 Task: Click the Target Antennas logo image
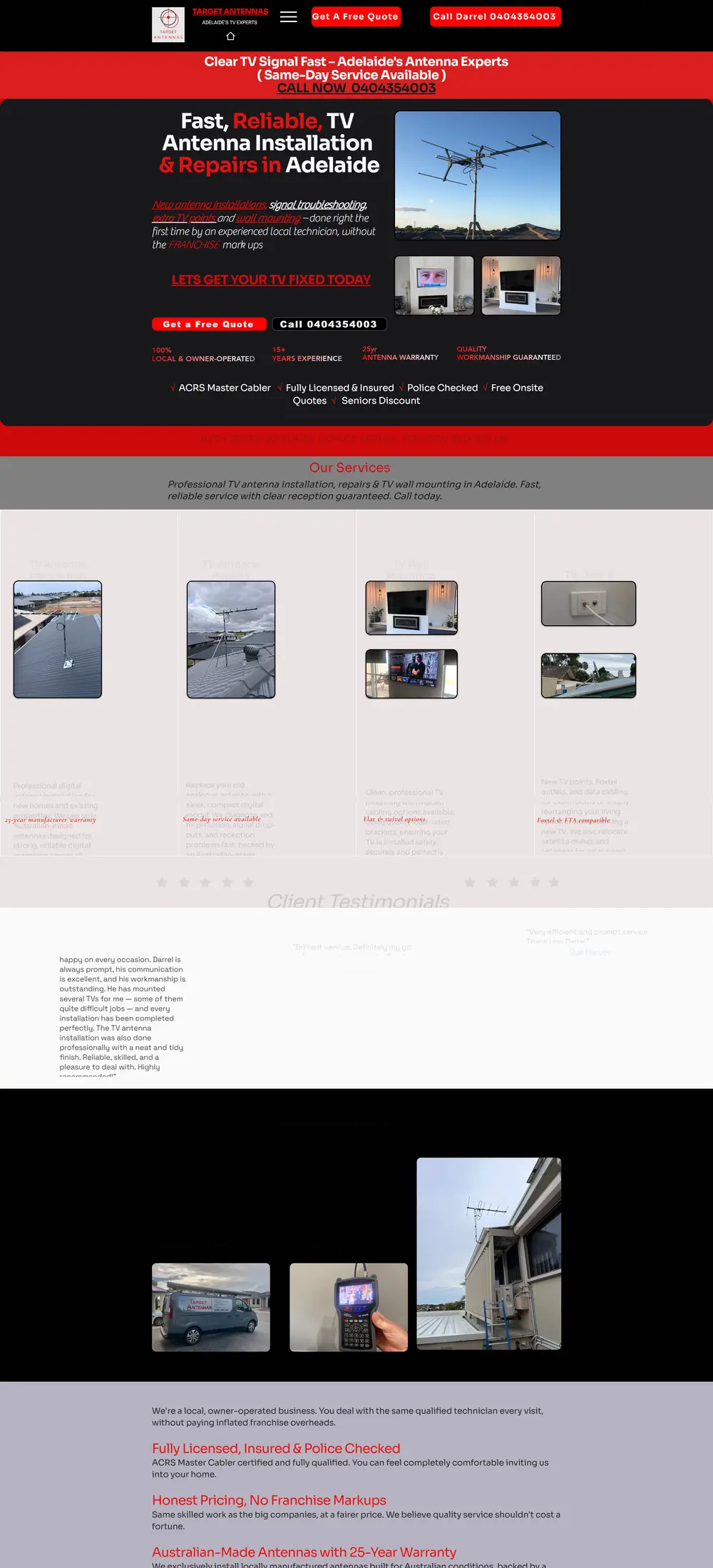pyautogui.click(x=168, y=25)
